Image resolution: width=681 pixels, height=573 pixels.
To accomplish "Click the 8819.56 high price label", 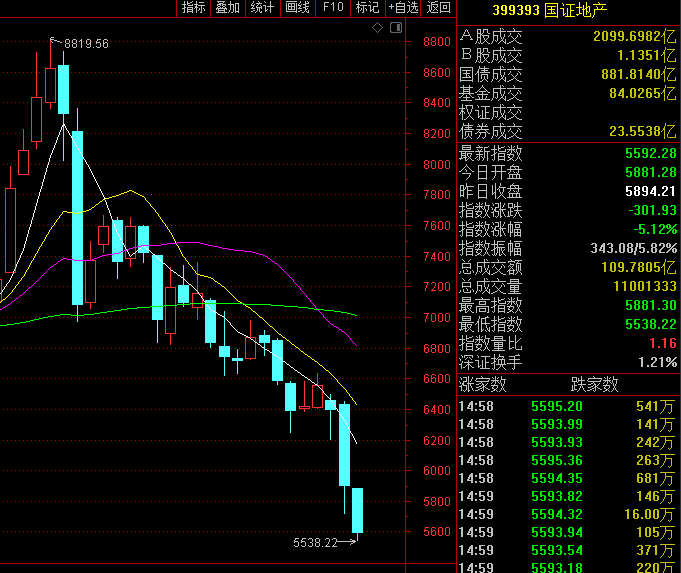I will 86,44.
